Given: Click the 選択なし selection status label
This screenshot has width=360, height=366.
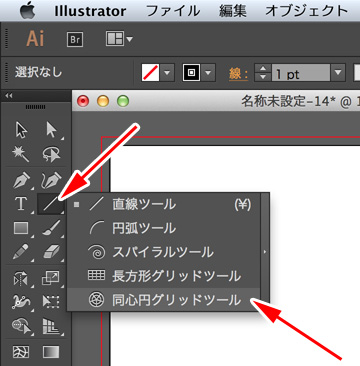Looking at the screenshot, I should pyautogui.click(x=38, y=72).
